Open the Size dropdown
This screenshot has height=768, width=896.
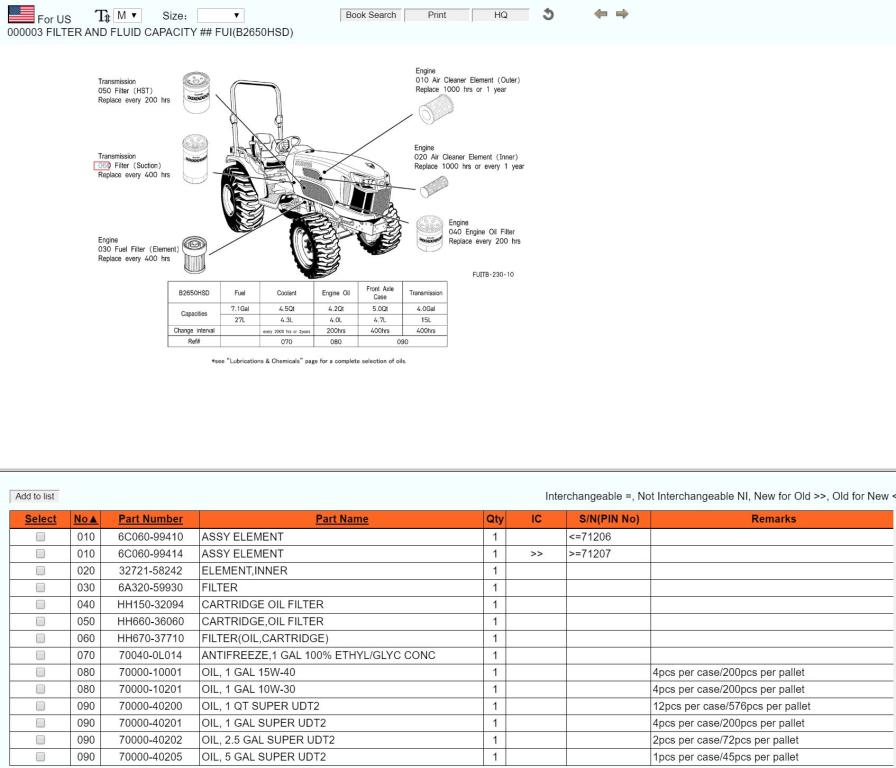[x=221, y=15]
